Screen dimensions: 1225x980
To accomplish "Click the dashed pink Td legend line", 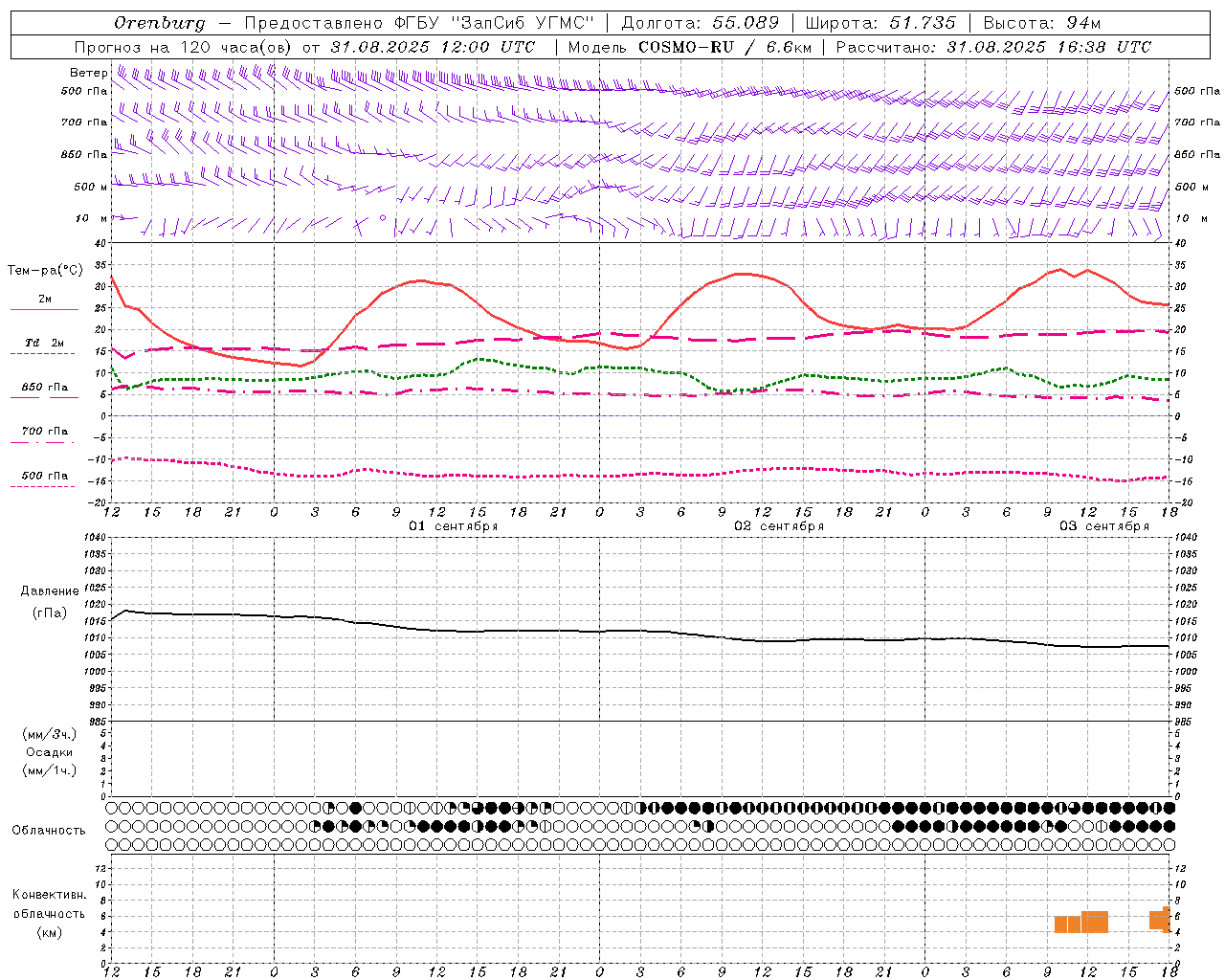I will click(x=43, y=353).
